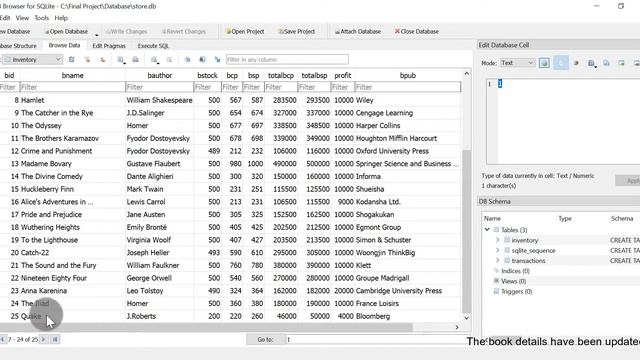Click the table's horizontal scrollbar thumb
Viewport: 640px width, 360px height.
pos(206,327)
